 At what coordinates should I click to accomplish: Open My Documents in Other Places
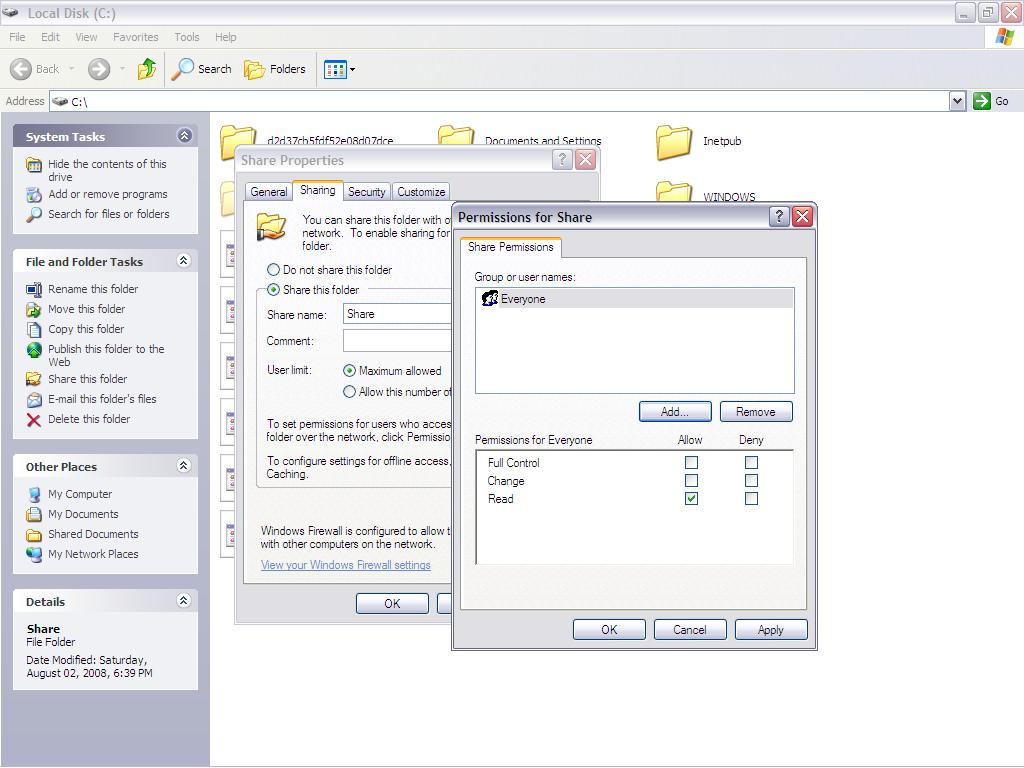[83, 514]
